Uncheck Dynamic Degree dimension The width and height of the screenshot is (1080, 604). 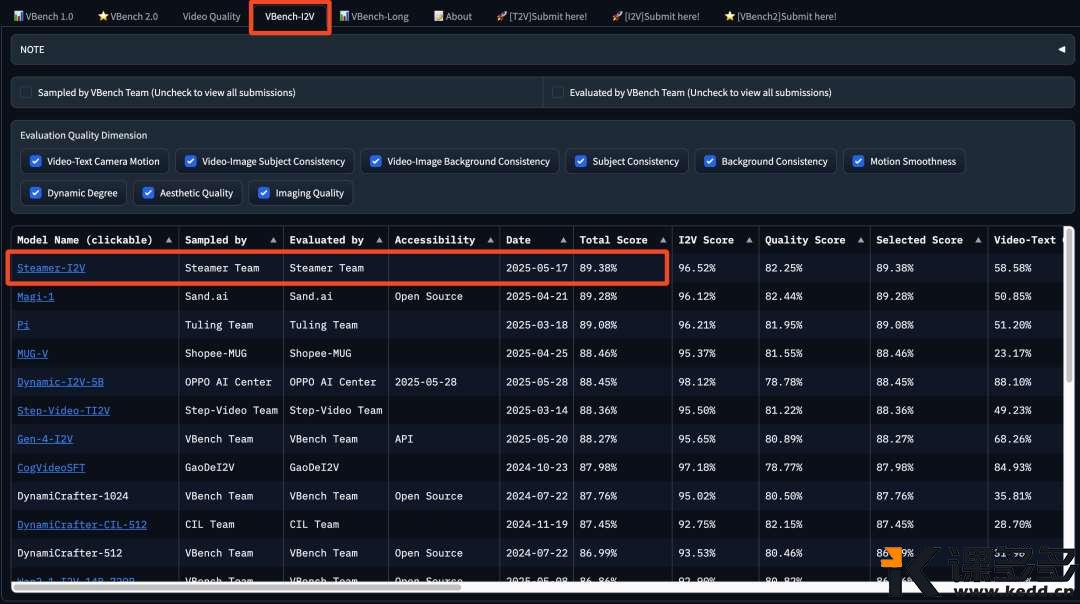(x=35, y=193)
